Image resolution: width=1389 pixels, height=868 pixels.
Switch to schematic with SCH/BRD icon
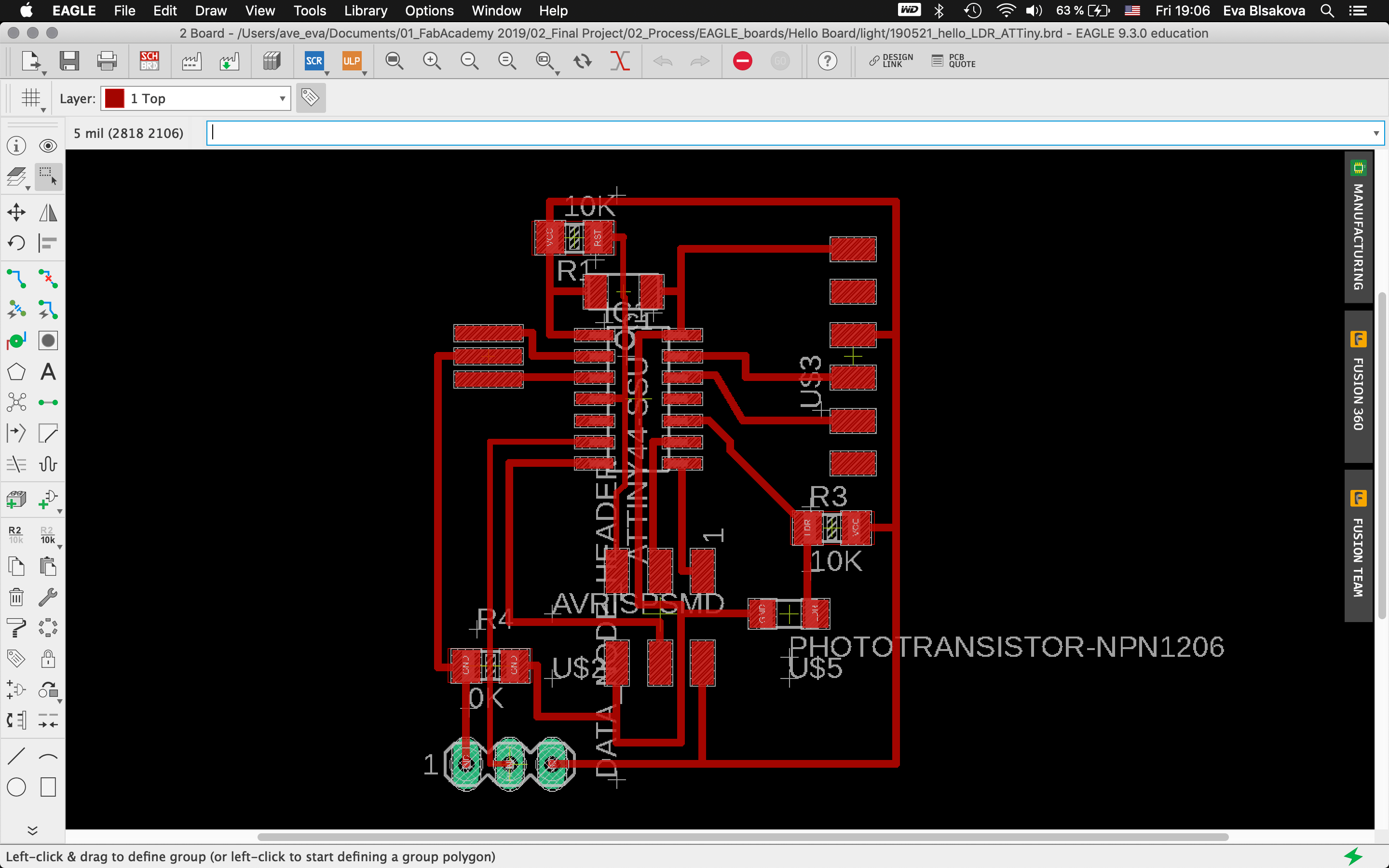pyautogui.click(x=149, y=61)
